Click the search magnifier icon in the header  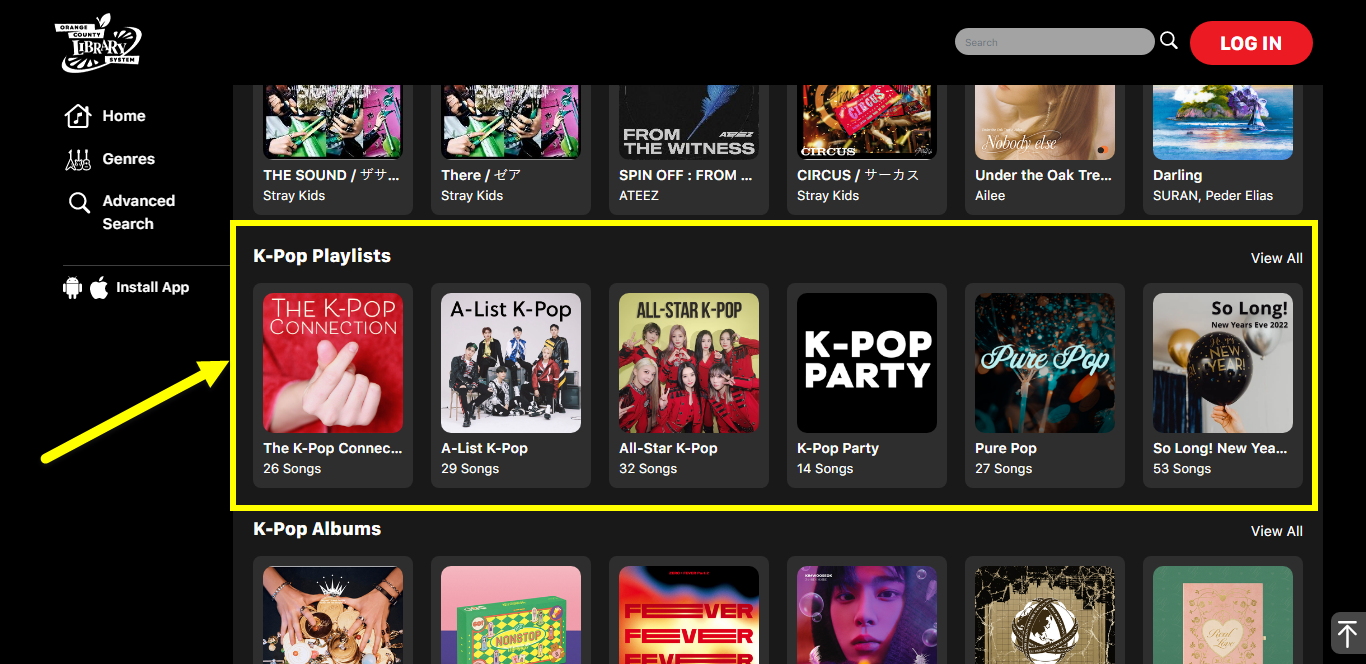[x=1169, y=41]
